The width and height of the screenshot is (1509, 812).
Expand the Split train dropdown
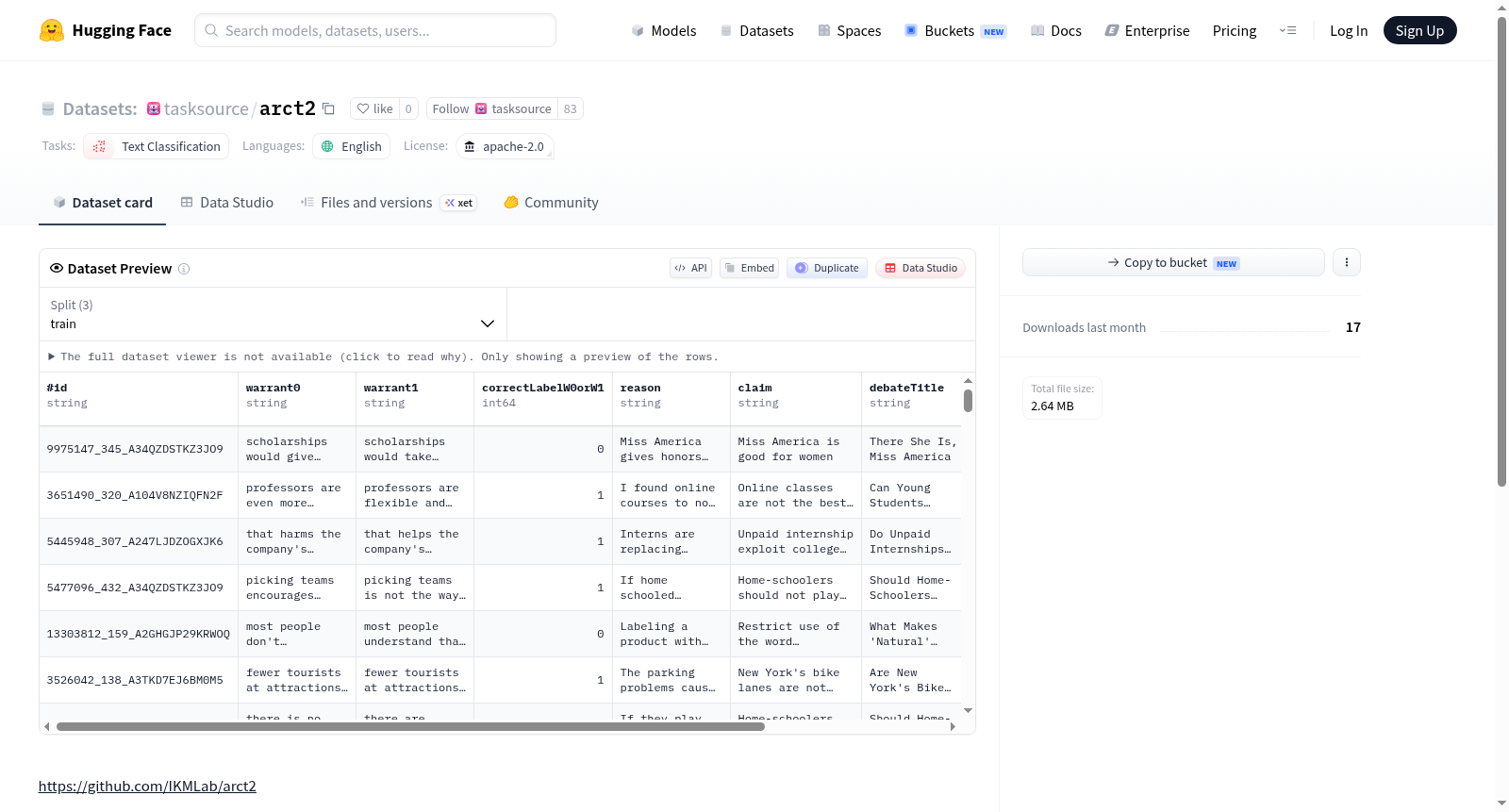click(x=274, y=314)
